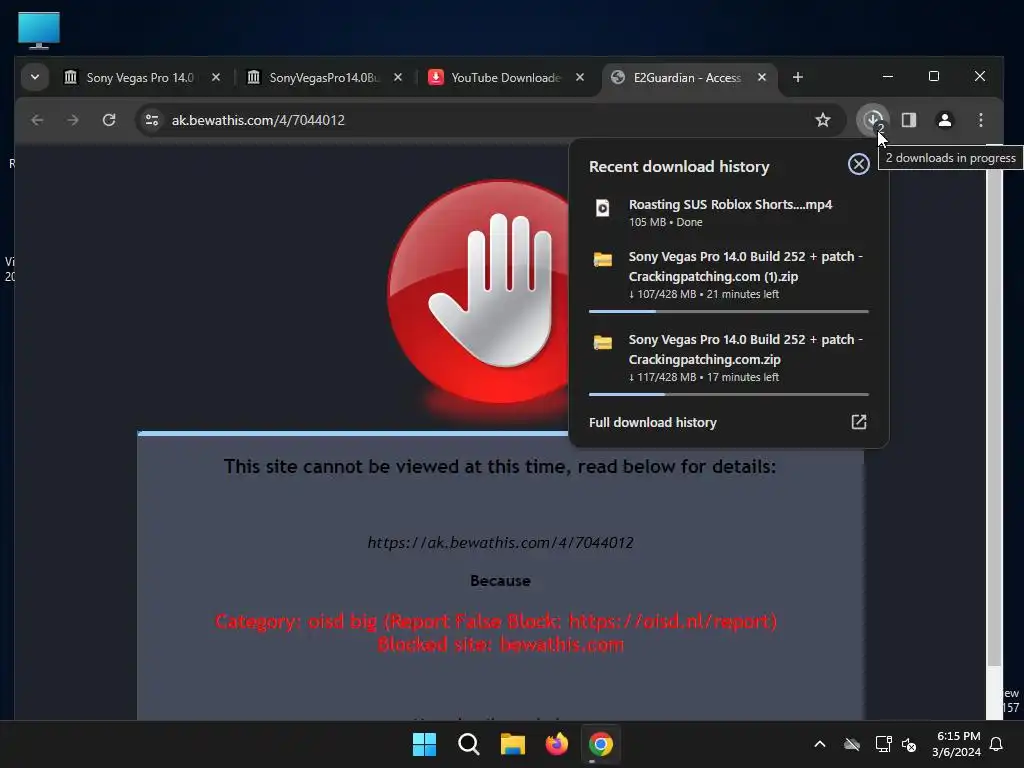The width and height of the screenshot is (1024, 768).
Task: Open Roasting SUS Roblox Shorts mp4 download
Action: pos(729,212)
